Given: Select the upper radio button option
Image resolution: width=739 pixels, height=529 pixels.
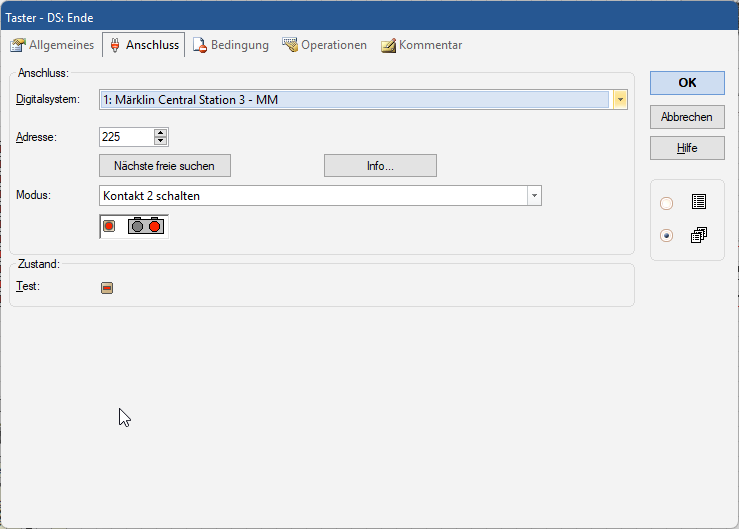Looking at the screenshot, I should [667, 203].
